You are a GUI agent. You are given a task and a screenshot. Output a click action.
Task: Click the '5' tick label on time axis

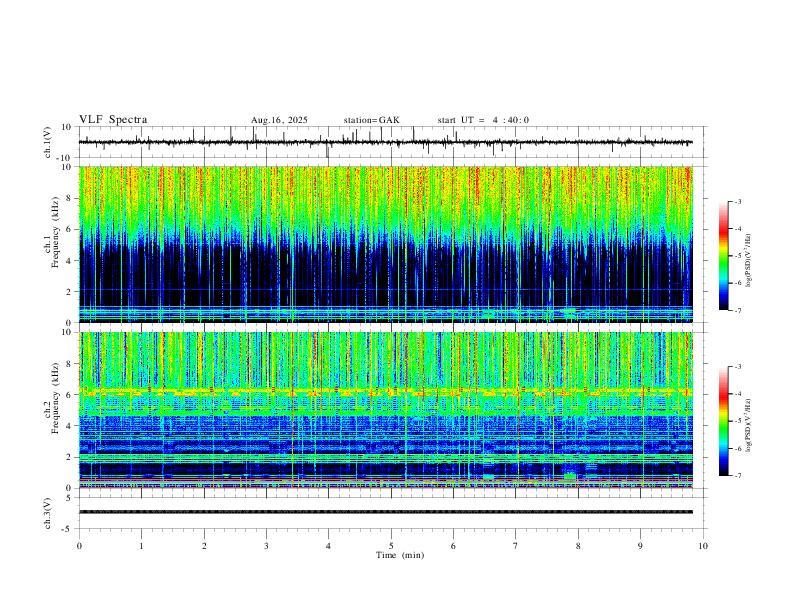391,546
